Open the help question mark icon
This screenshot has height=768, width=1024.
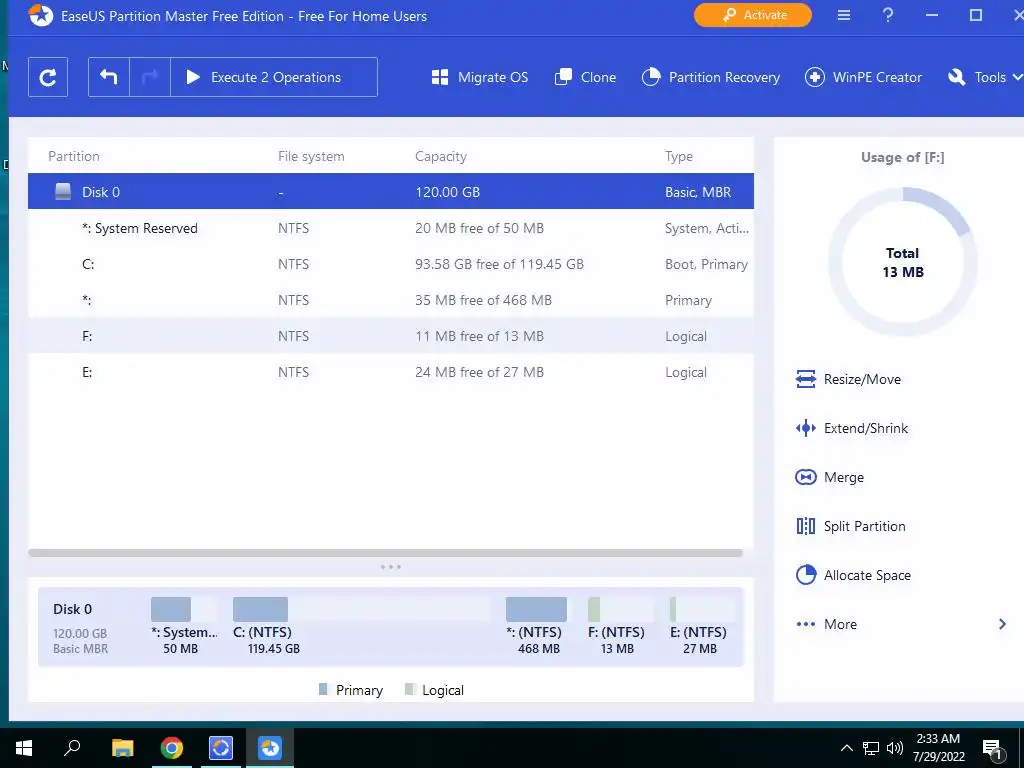pos(888,15)
